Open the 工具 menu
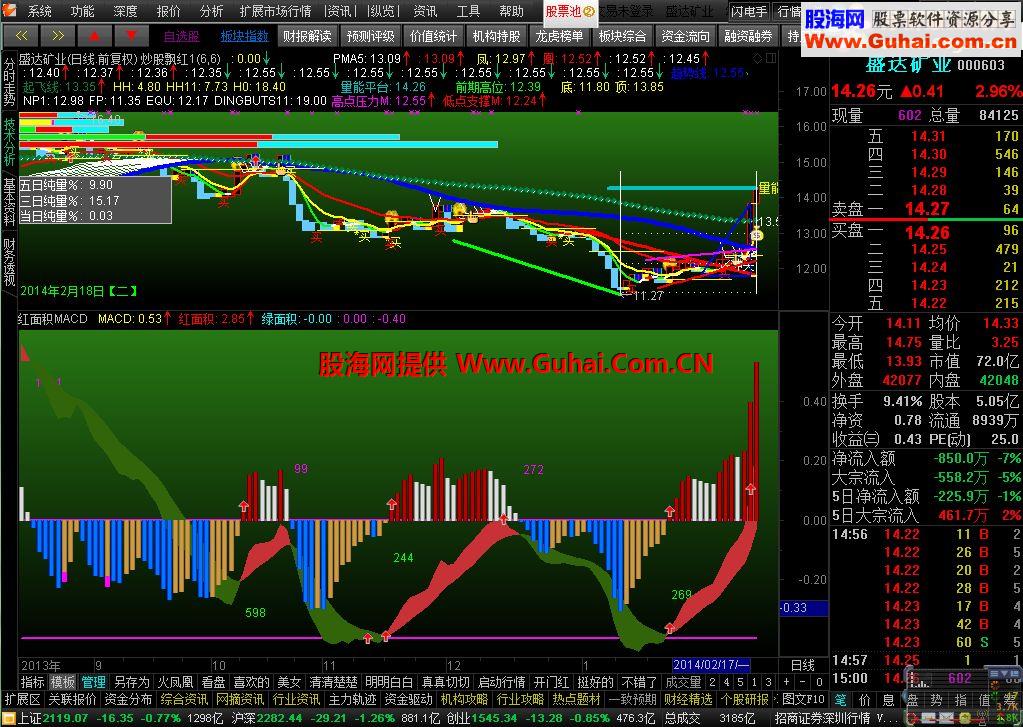The height and width of the screenshot is (727, 1023). (468, 11)
